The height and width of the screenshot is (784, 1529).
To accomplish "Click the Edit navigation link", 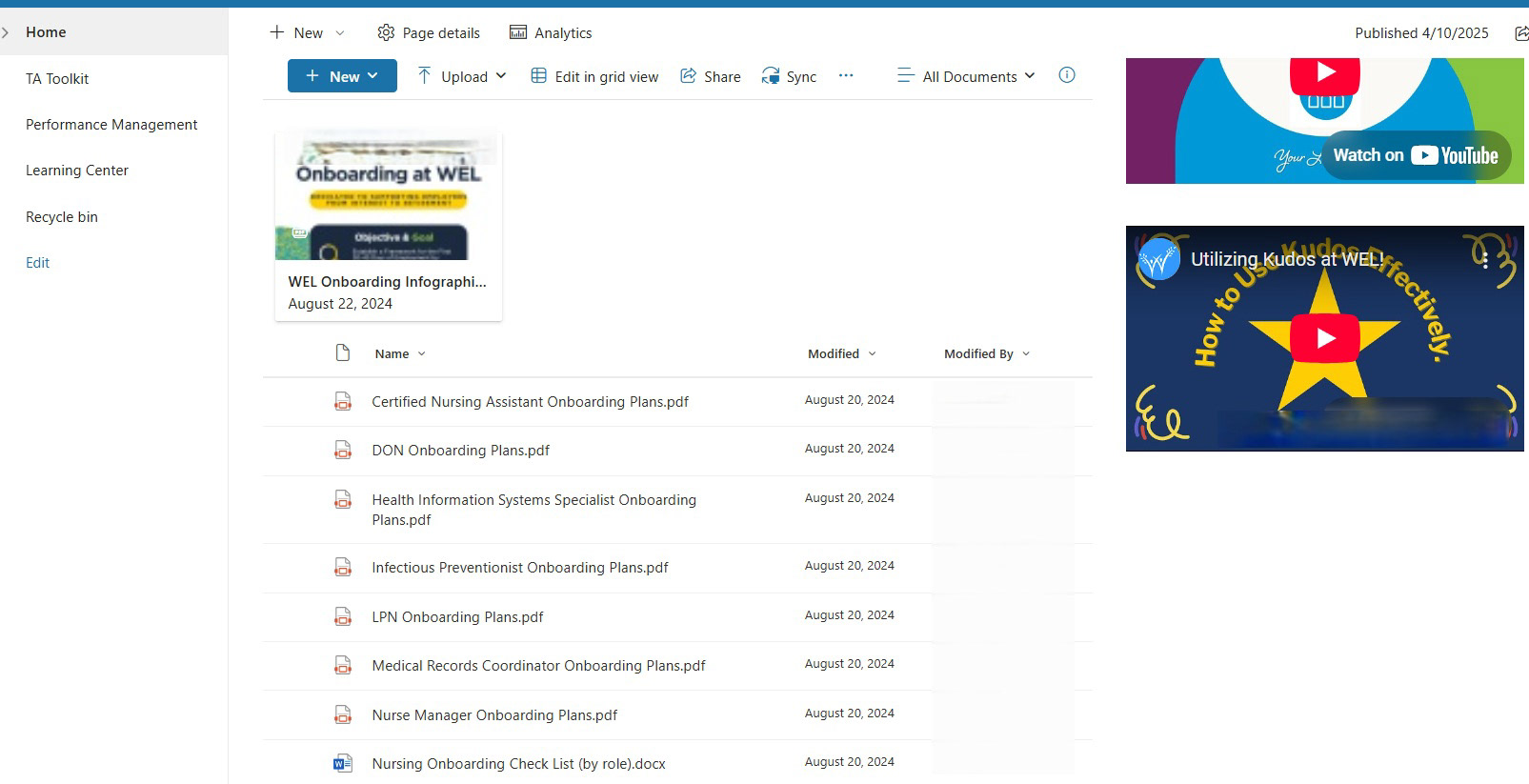I will coord(38,263).
